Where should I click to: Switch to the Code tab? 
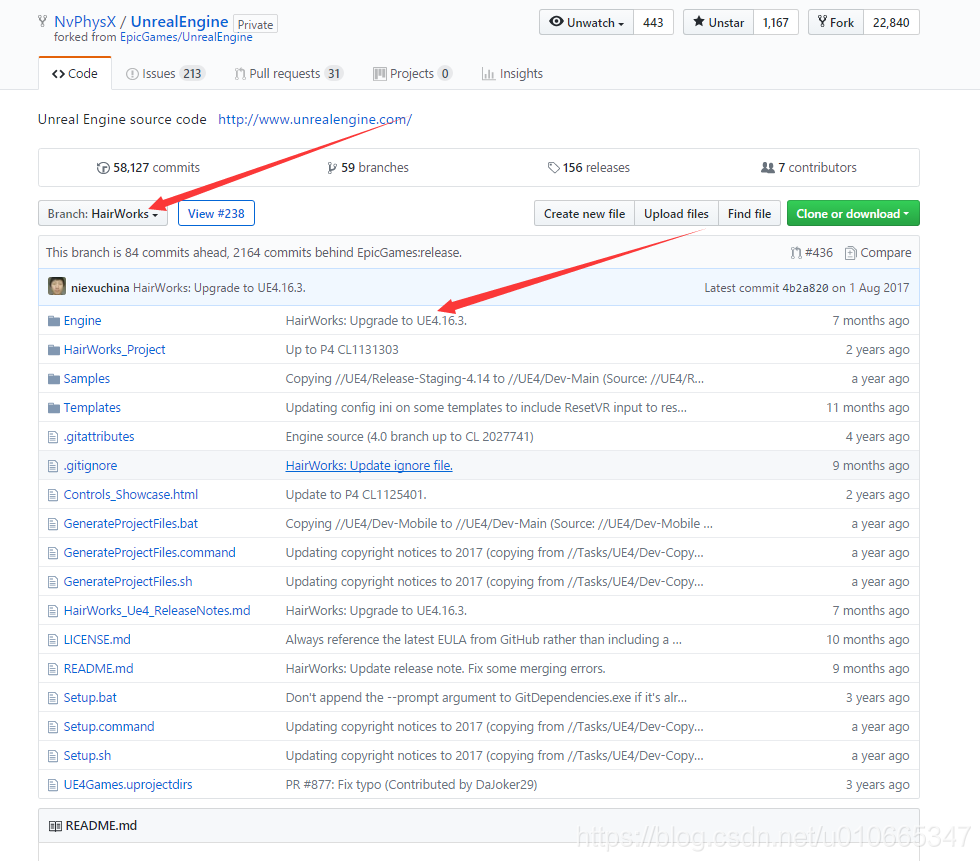click(75, 74)
